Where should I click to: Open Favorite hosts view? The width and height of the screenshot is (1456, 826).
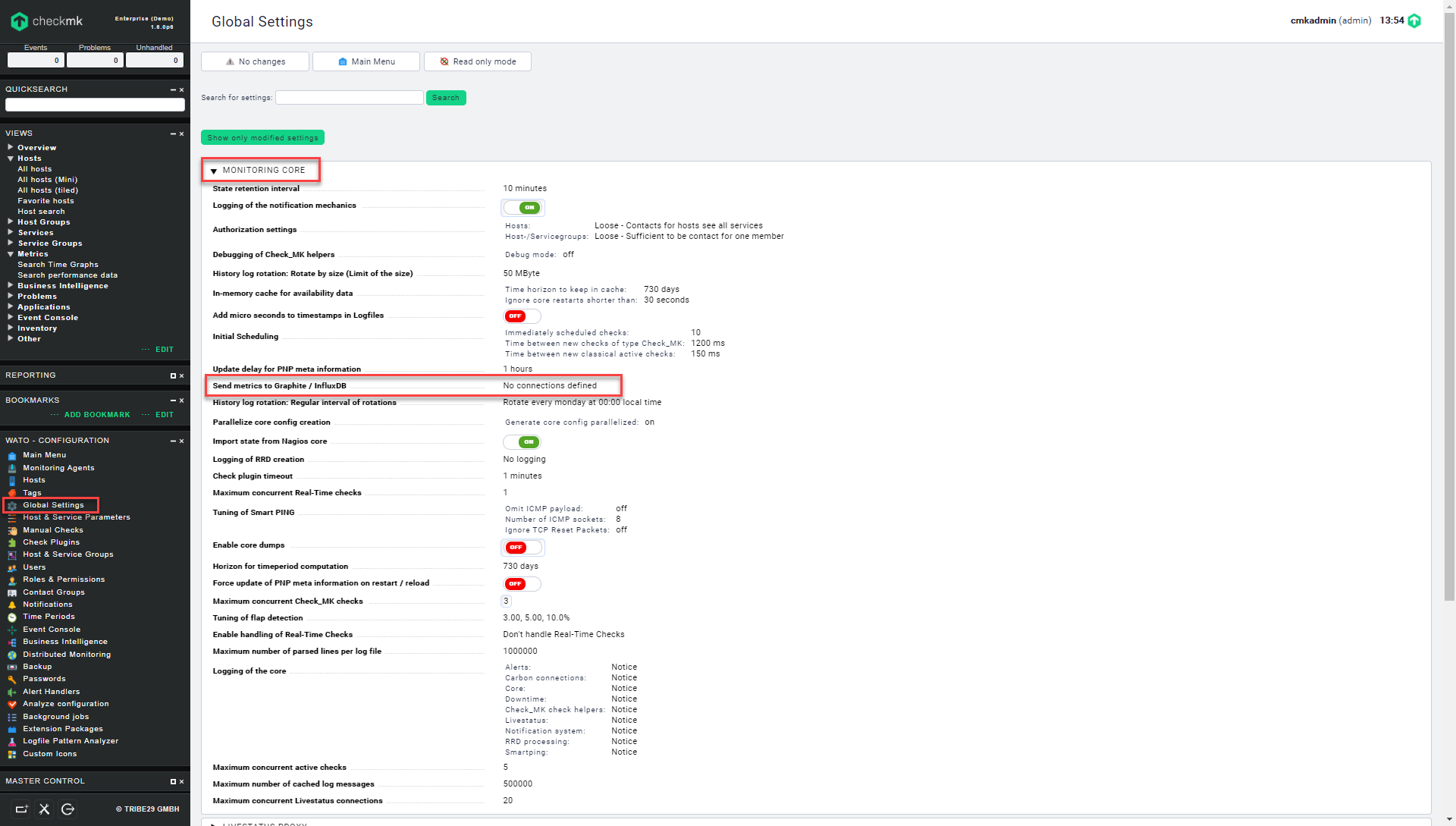(45, 201)
